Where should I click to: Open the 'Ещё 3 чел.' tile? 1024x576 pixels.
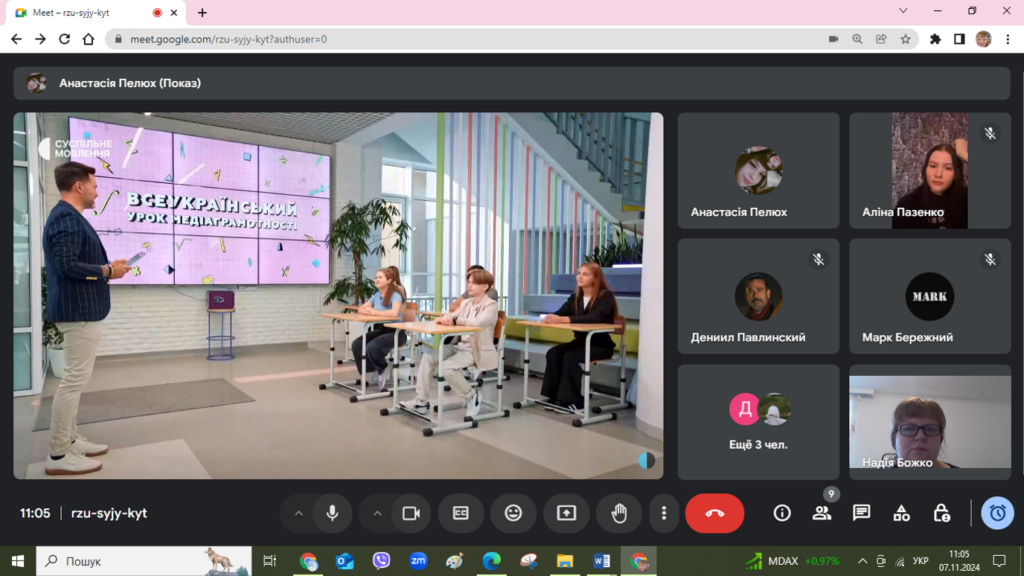click(x=758, y=422)
